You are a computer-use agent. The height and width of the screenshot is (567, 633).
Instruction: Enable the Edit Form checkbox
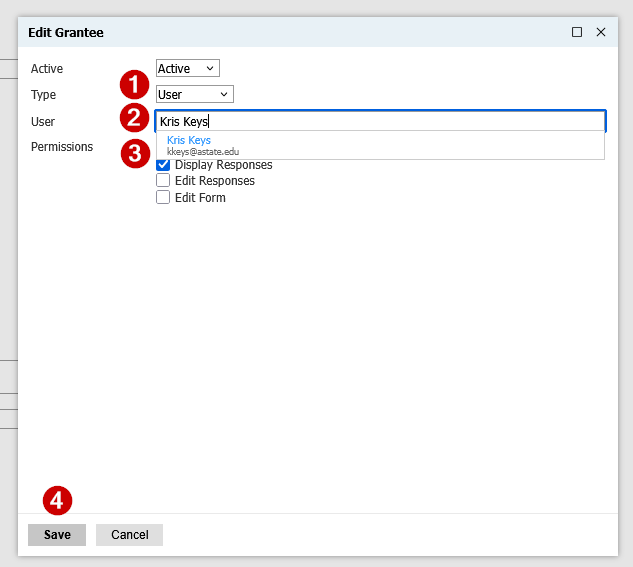163,197
